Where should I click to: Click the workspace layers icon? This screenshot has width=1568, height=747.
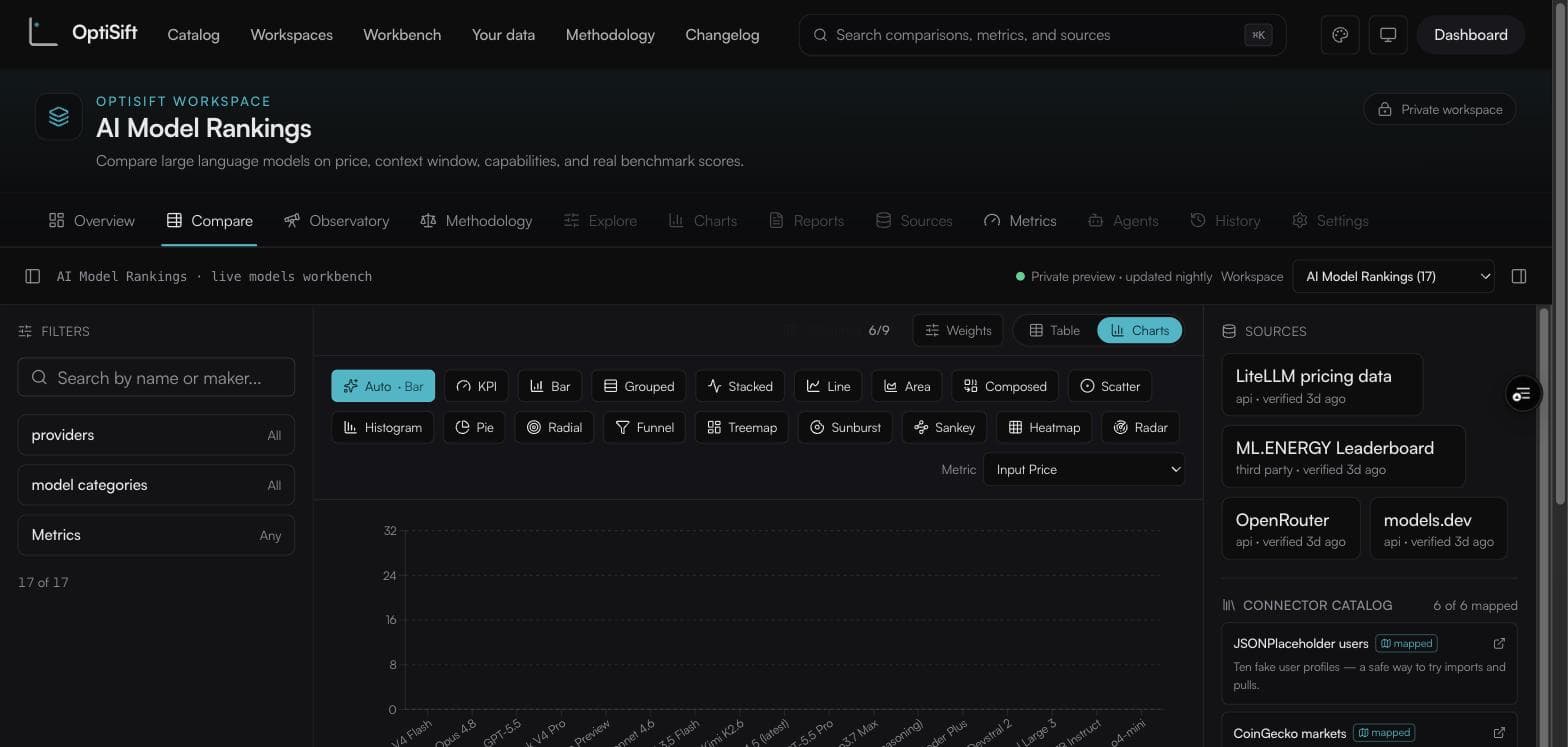[59, 116]
